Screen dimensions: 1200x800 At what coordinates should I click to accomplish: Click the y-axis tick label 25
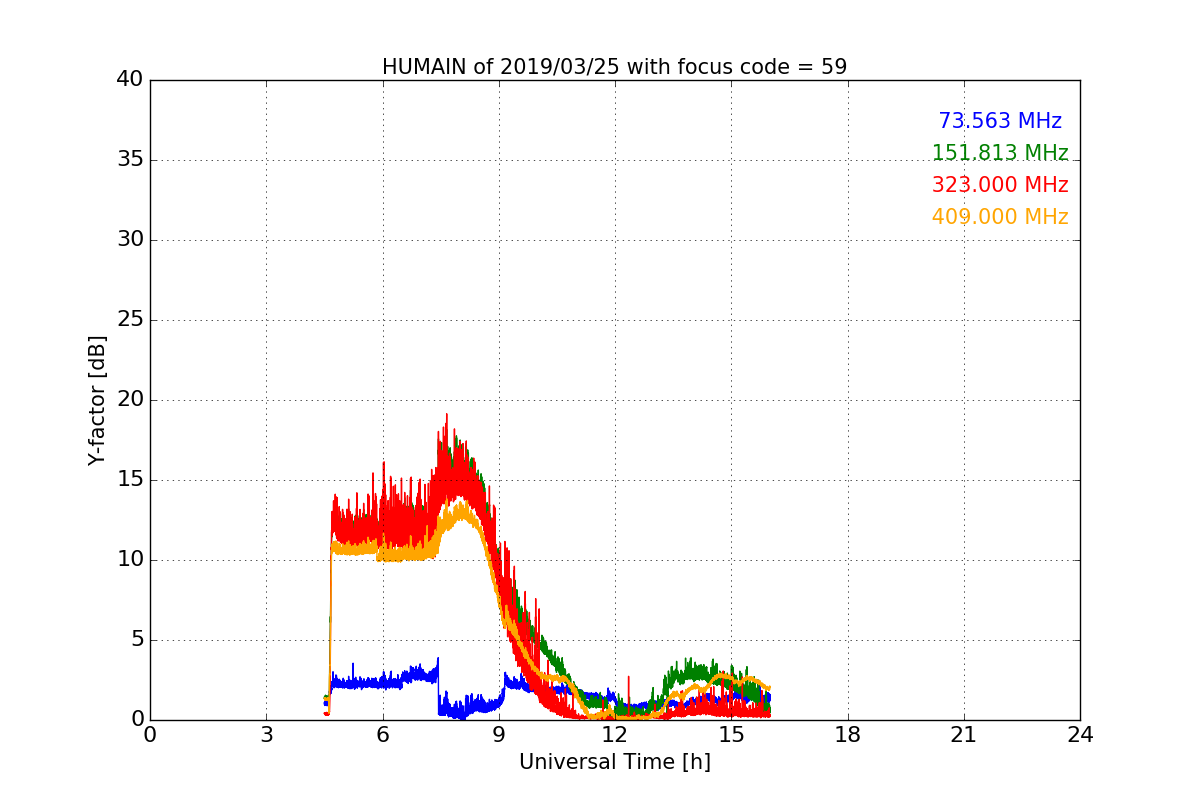coord(130,320)
